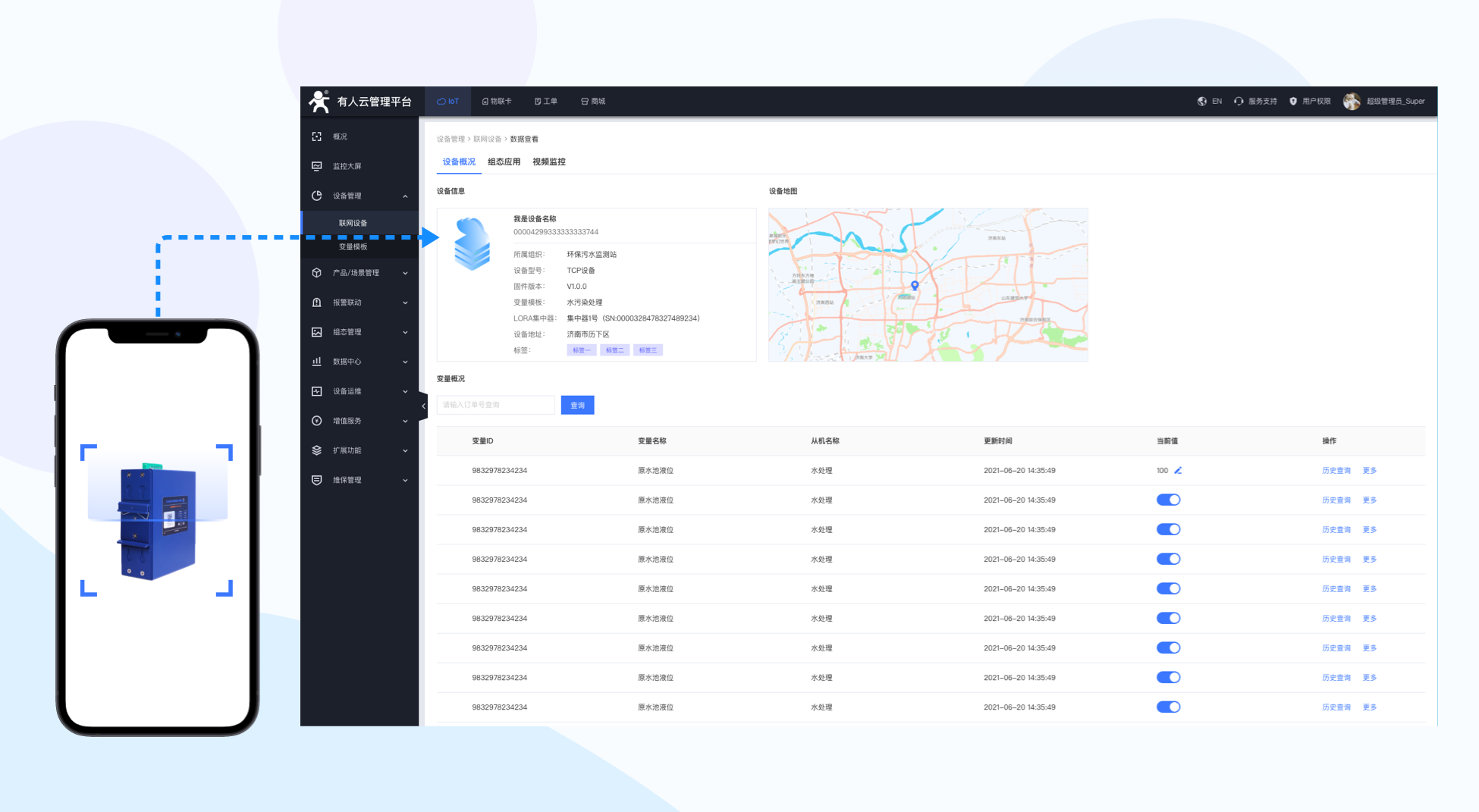Click the 标签二 tag
The image size is (1479, 812).
coord(614,350)
